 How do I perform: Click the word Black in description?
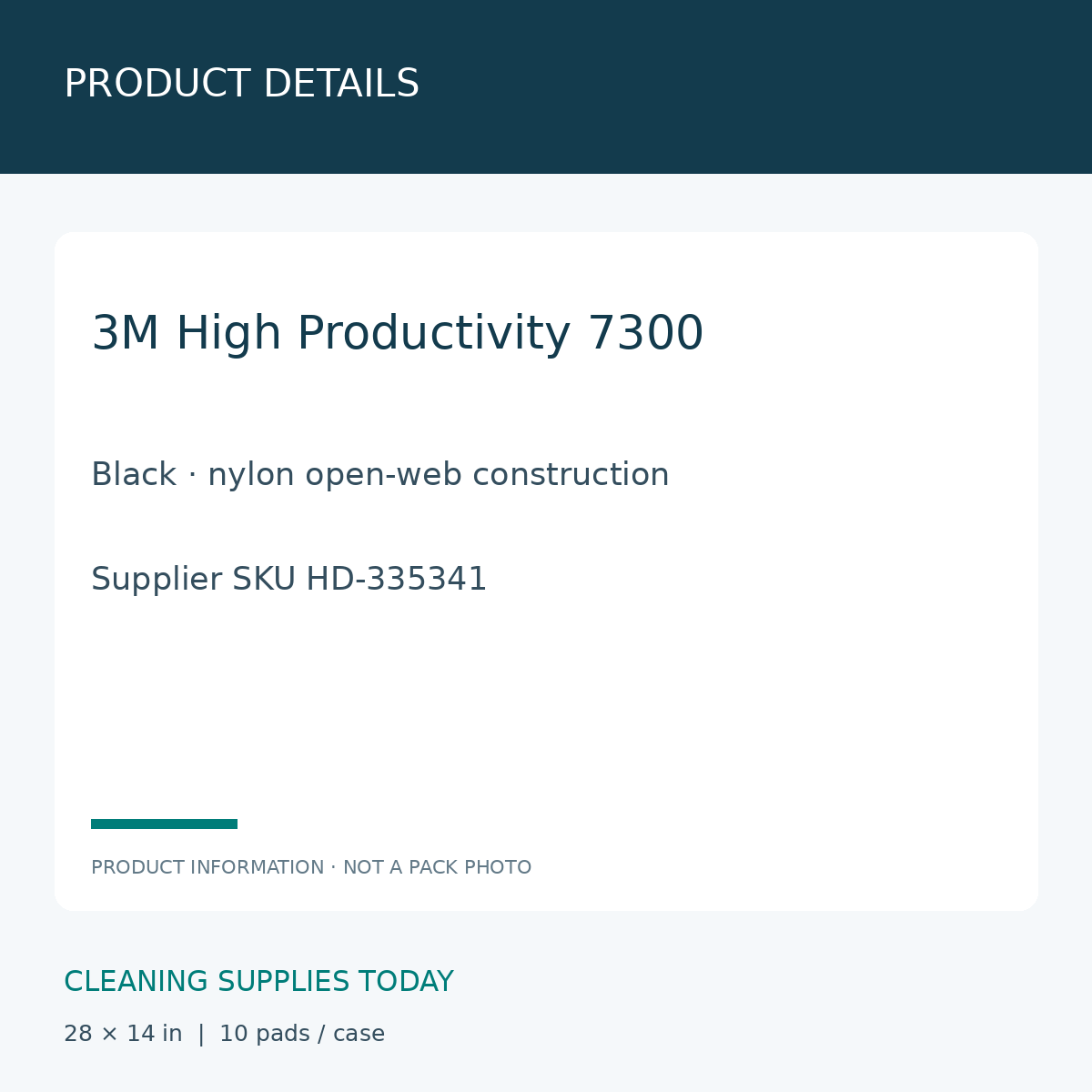point(134,474)
